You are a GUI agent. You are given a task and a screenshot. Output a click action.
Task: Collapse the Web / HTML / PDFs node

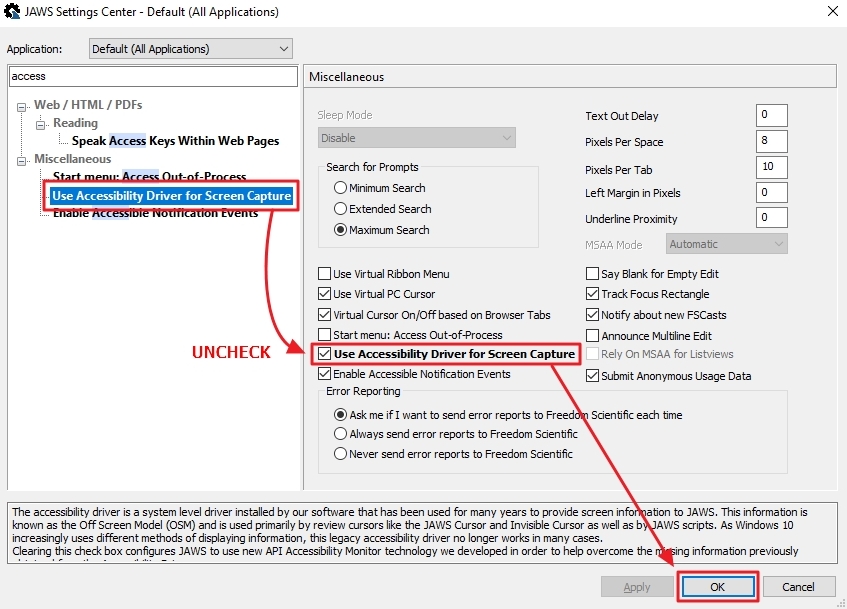pyautogui.click(x=21, y=107)
